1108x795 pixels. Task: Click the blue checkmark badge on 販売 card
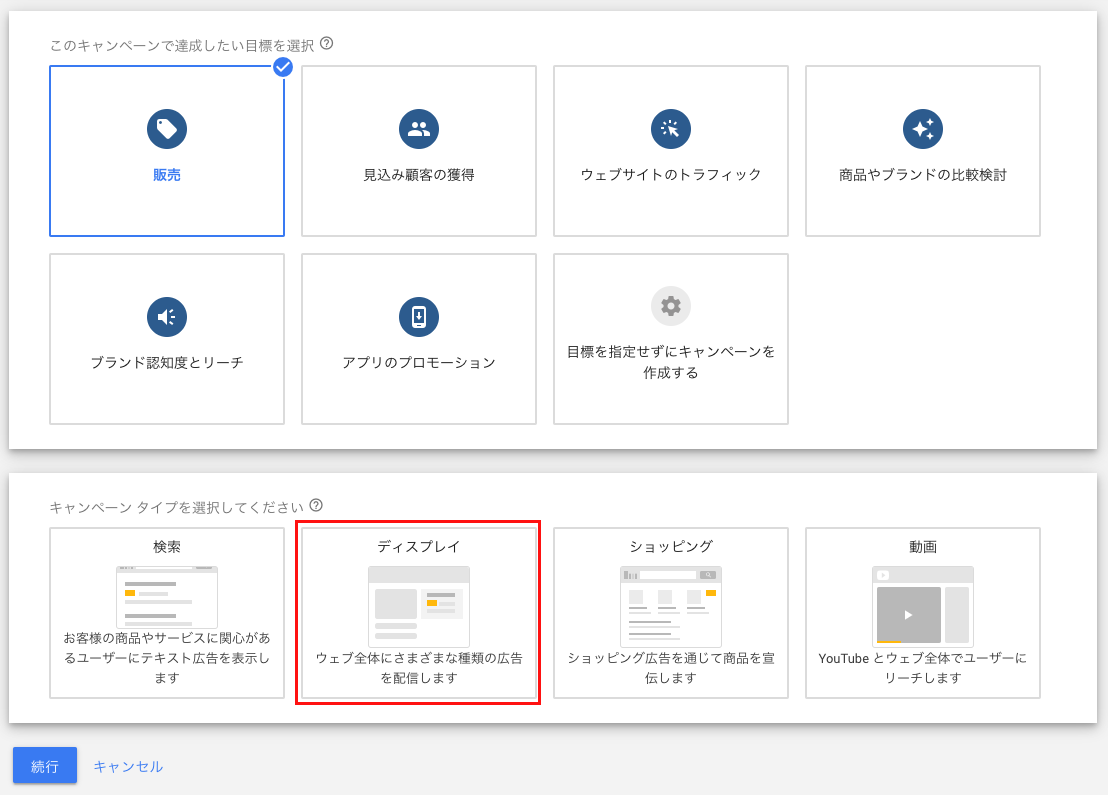pos(283,67)
